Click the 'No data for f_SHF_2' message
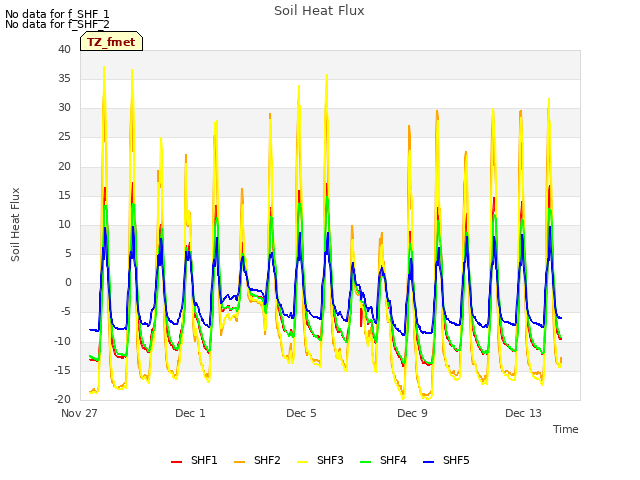Viewport: 640px width, 480px height. click(x=57, y=24)
